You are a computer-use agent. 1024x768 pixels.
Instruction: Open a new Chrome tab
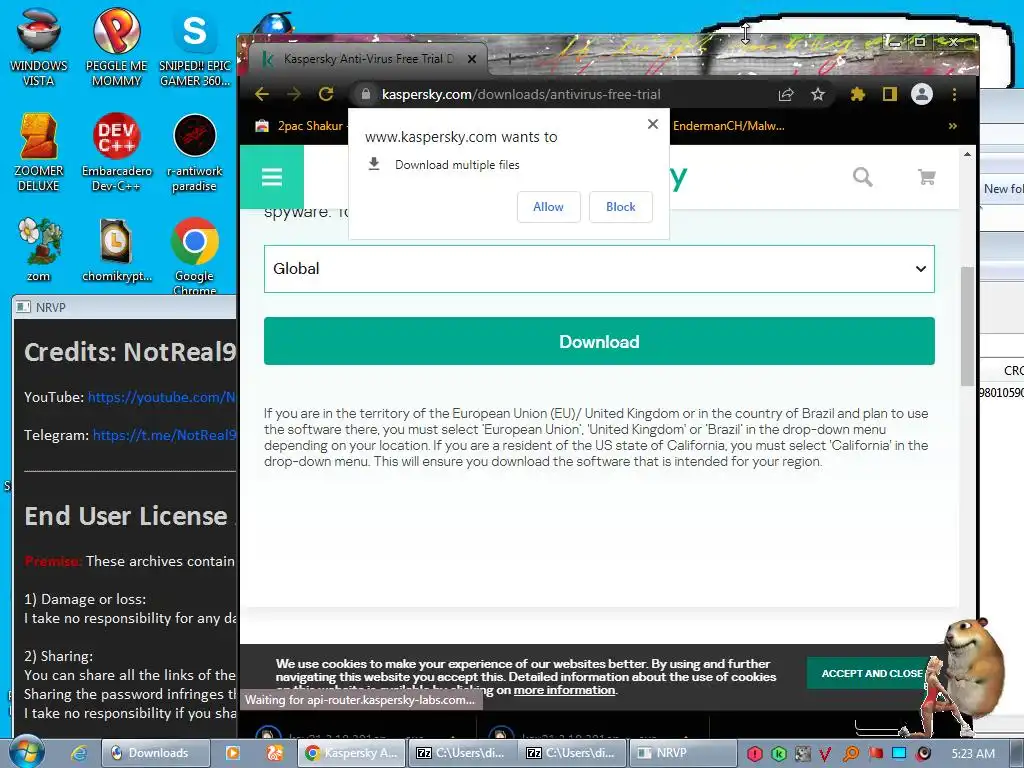511,59
